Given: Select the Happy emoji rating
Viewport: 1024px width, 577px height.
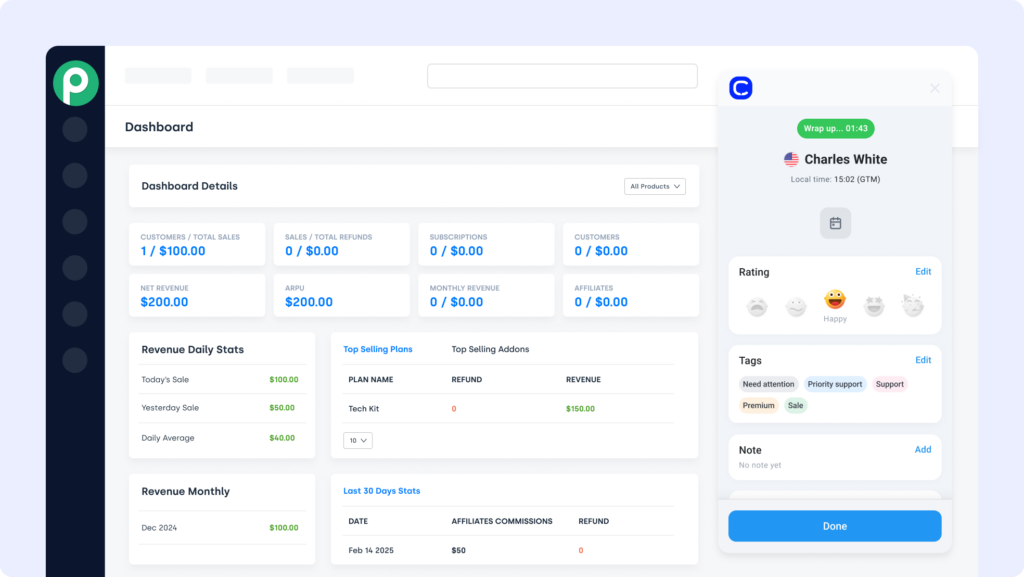Looking at the screenshot, I should coord(835,300).
